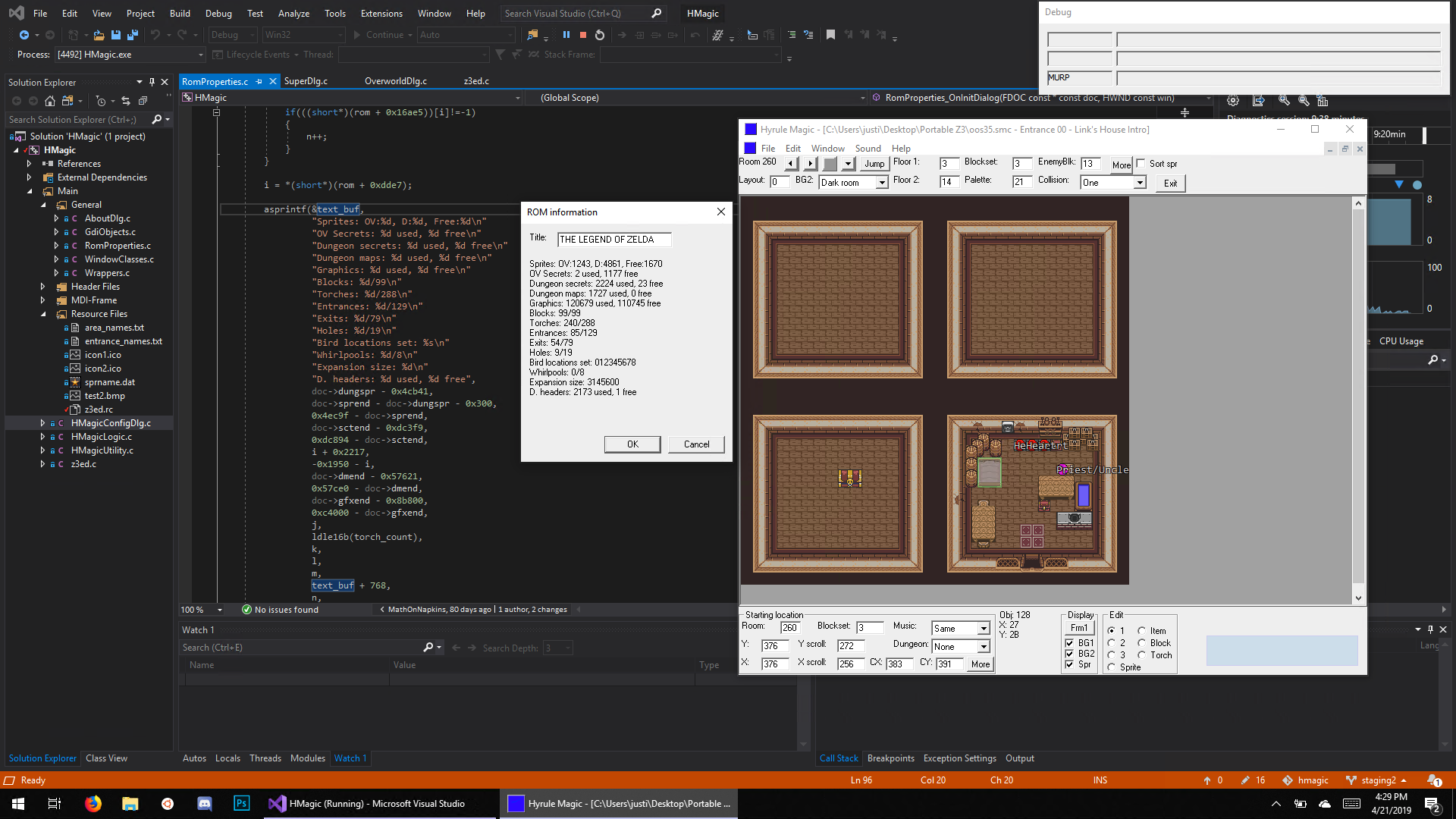Open the Music dropdown set to Same
Screen dimensions: 1456x819
point(984,629)
